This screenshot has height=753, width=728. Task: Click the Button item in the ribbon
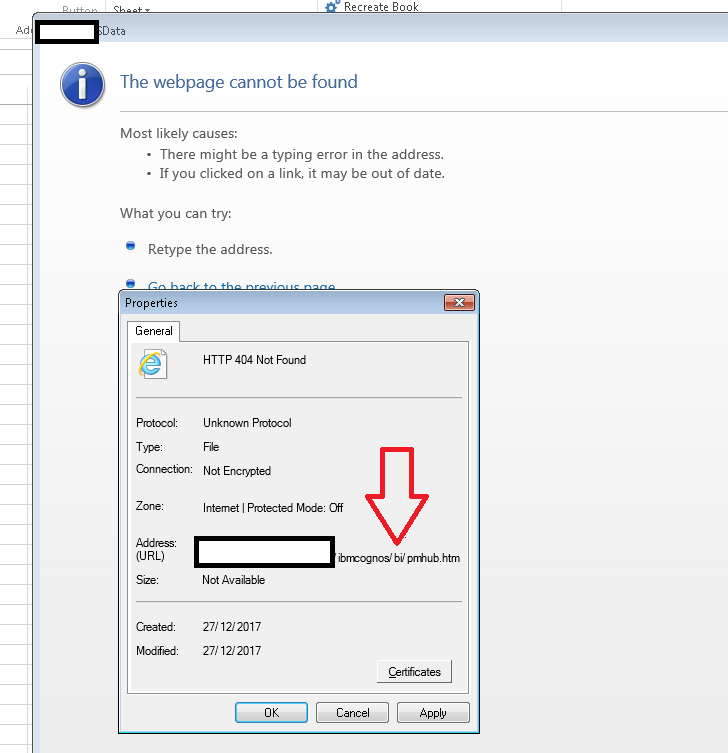tap(80, 10)
